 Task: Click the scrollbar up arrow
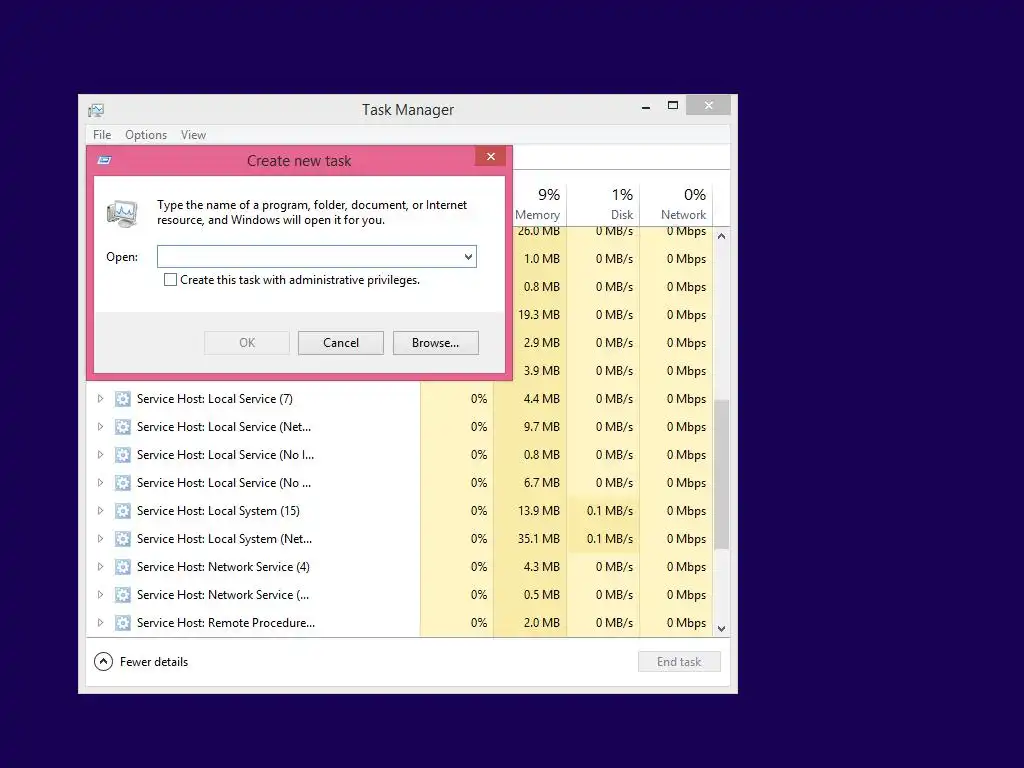(x=722, y=236)
